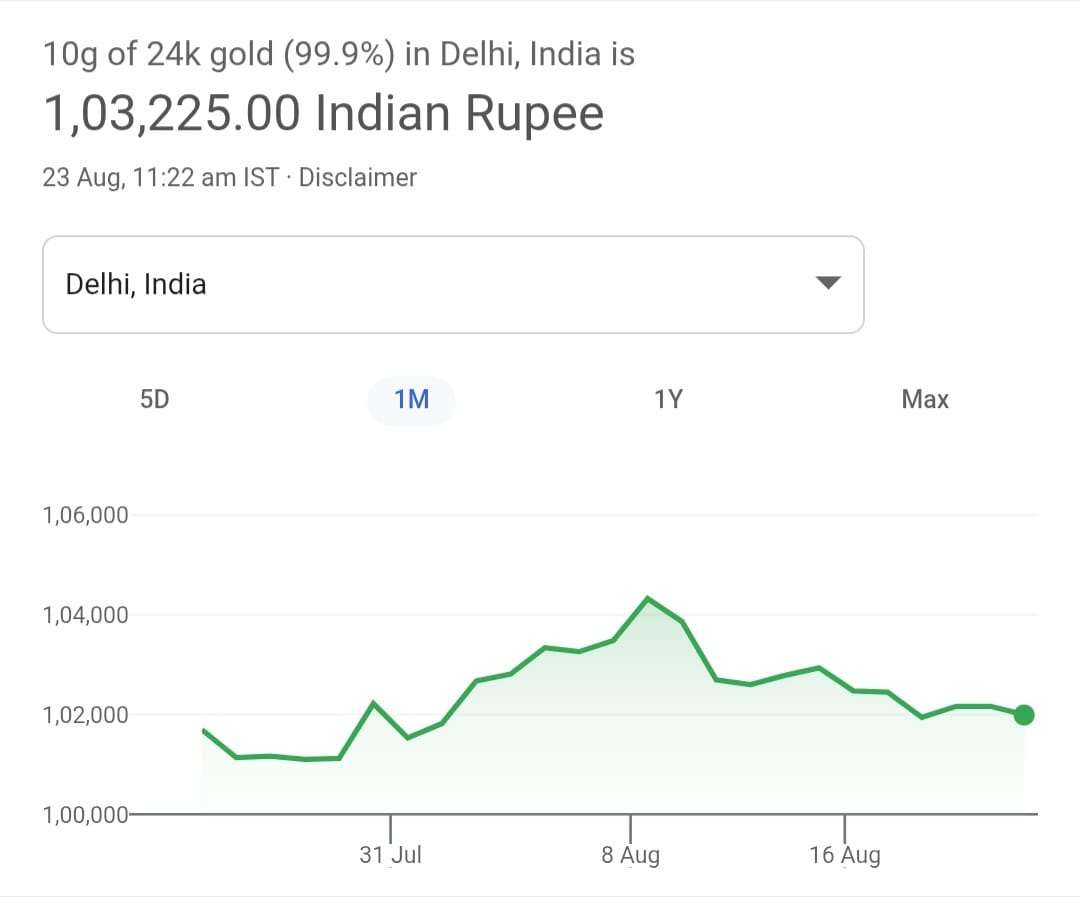Click the 31 Jul date label
This screenshot has width=1080, height=897.
(390, 856)
